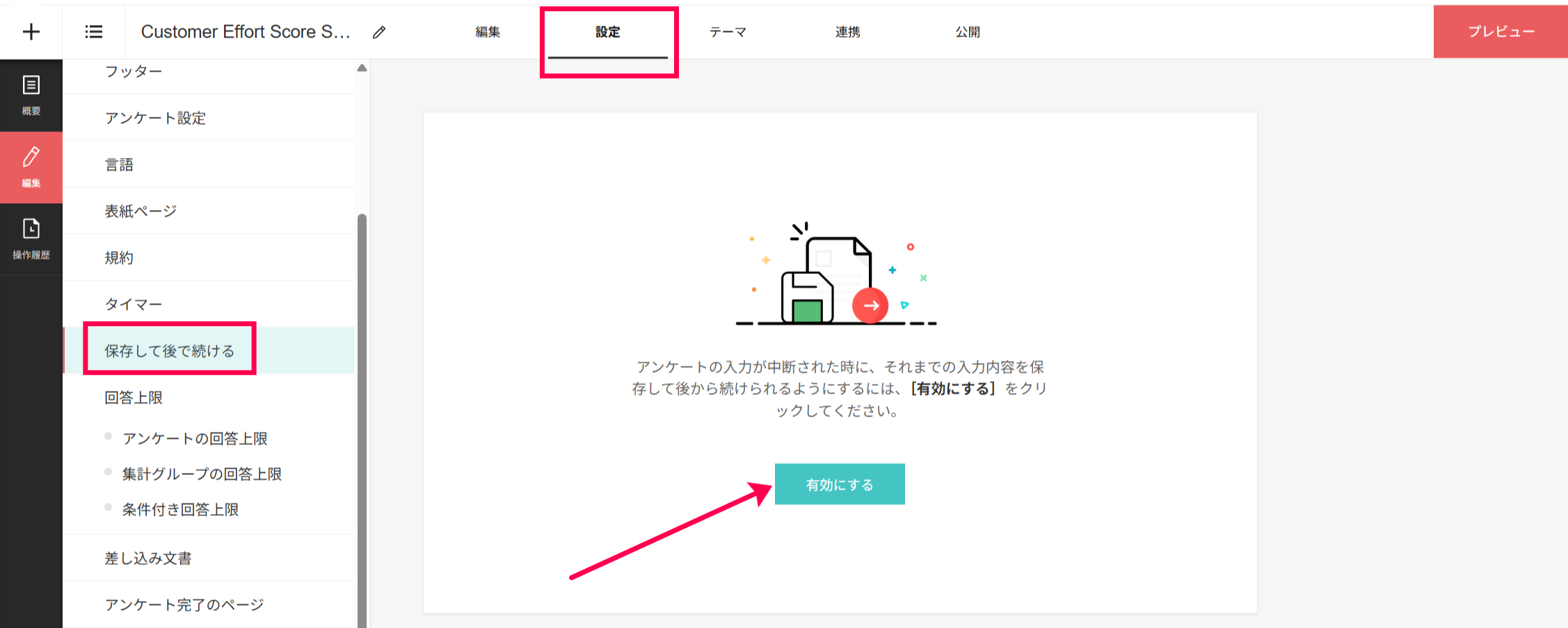The width and height of the screenshot is (1568, 628).
Task: Go to the 公開 tab
Action: [x=967, y=32]
